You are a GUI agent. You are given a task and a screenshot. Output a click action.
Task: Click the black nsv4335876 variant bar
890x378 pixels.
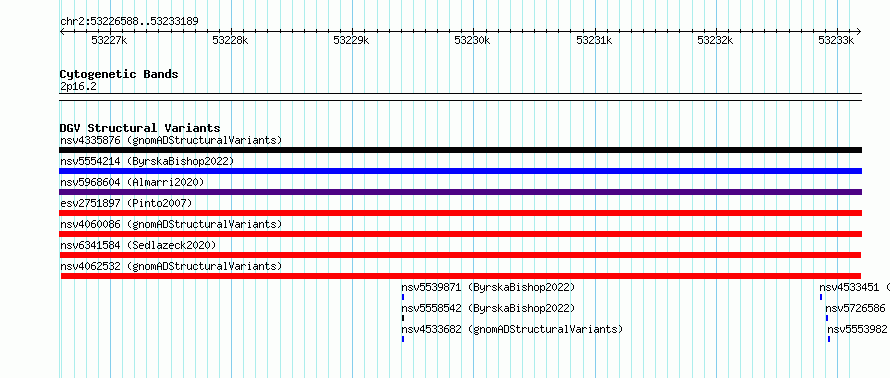[460, 150]
